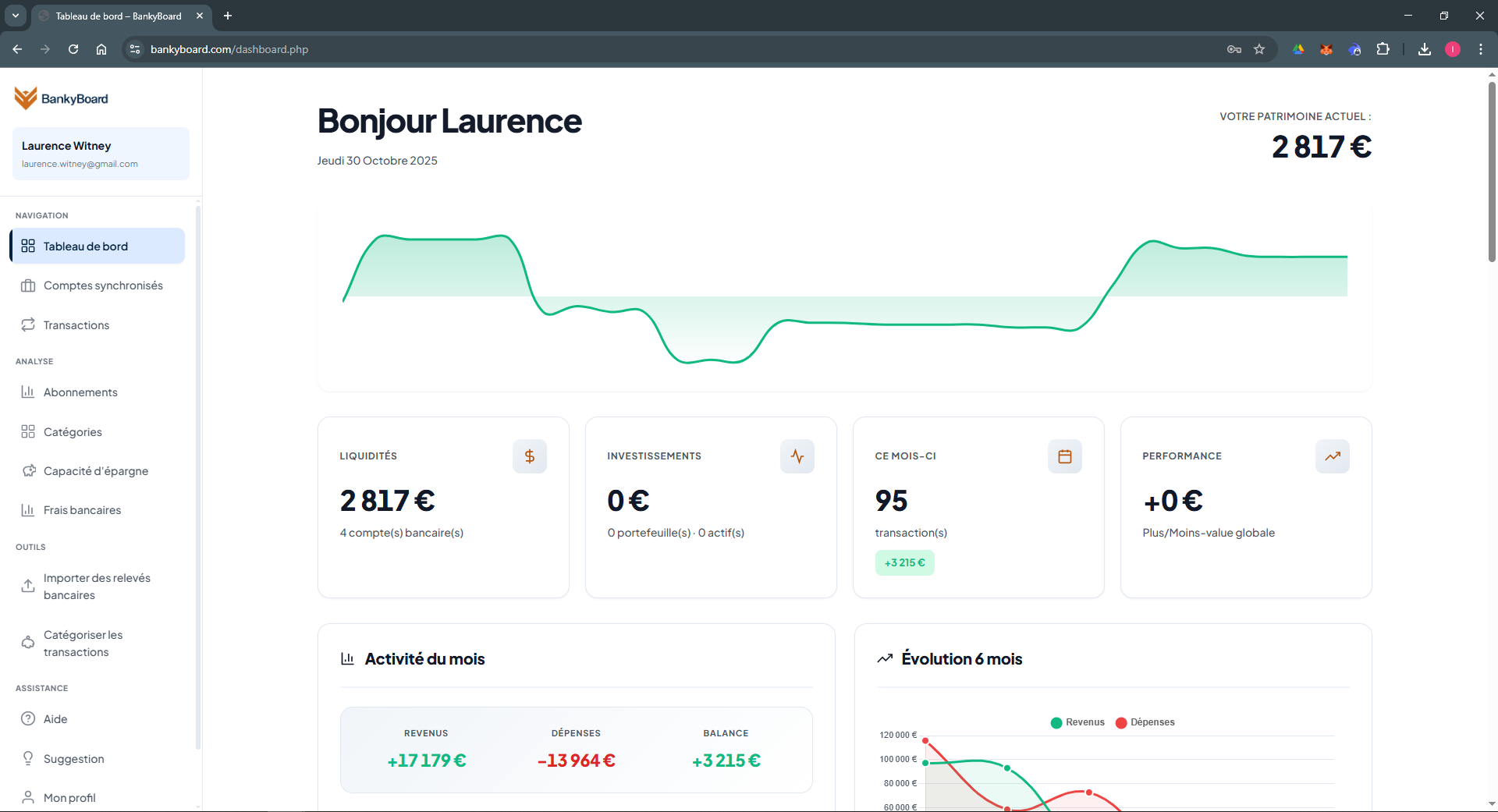
Task: Toggle the Dépenses legend in Évolution chart
Action: coord(1145,722)
